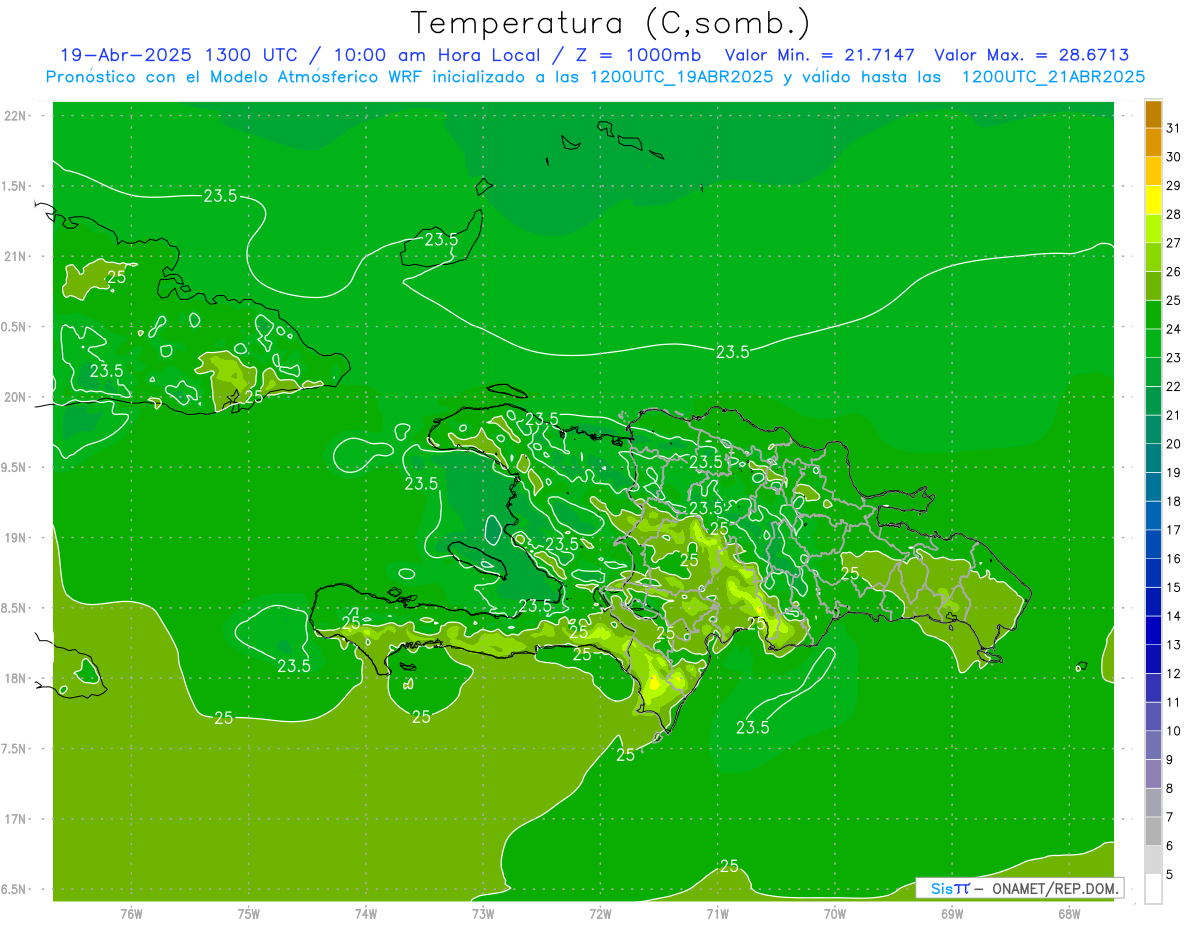Click the "22N" latitude axis label
This screenshot has width=1200, height=927.
(x=17, y=116)
